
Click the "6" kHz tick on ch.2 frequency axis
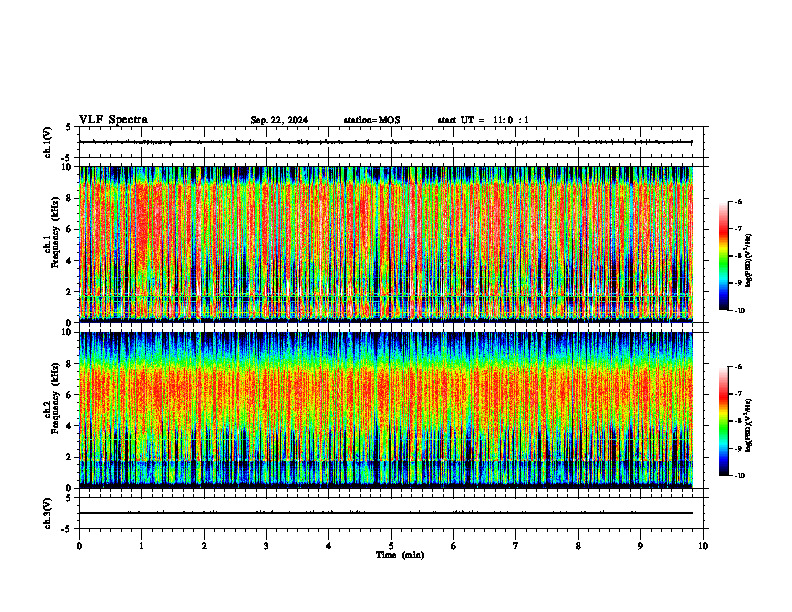pyautogui.click(x=69, y=395)
